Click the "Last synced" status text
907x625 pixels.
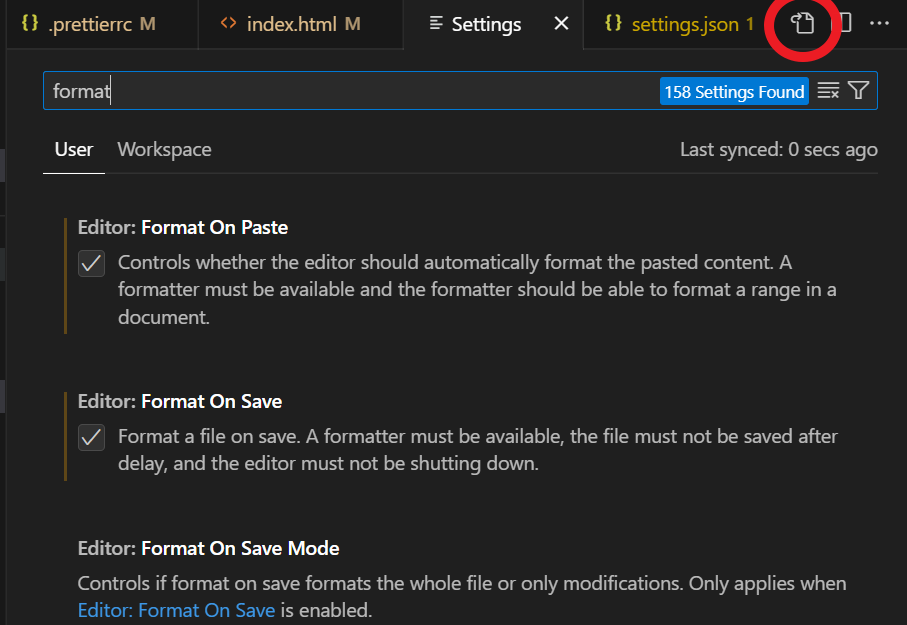click(x=778, y=150)
